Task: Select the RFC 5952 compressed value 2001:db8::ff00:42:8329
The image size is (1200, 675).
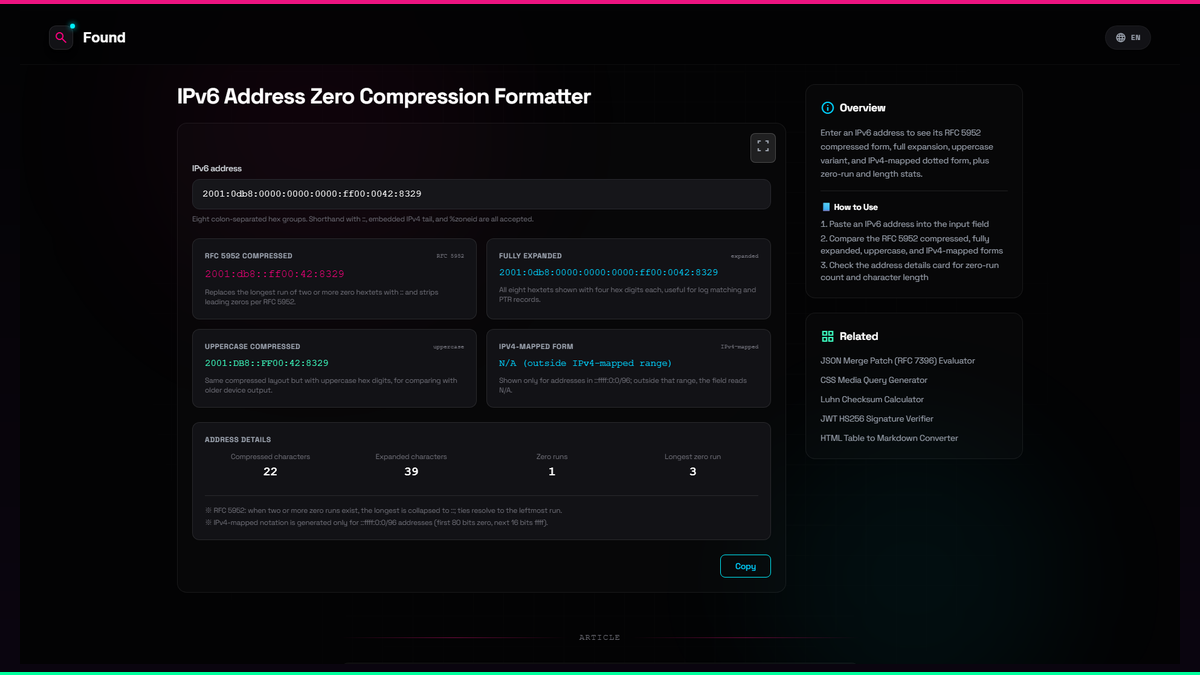Action: [275, 273]
